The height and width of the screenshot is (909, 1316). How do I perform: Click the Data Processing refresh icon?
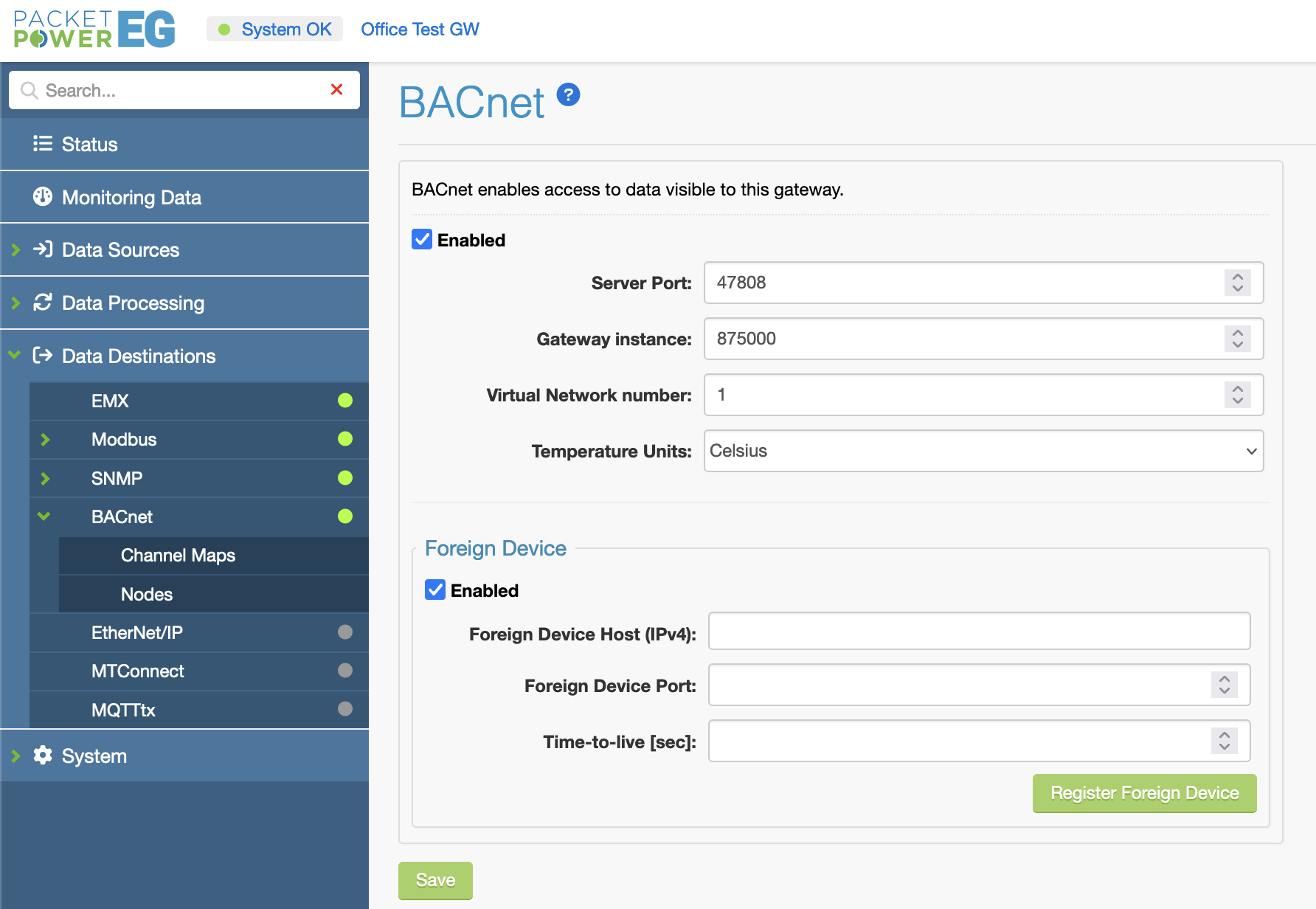[x=43, y=303]
